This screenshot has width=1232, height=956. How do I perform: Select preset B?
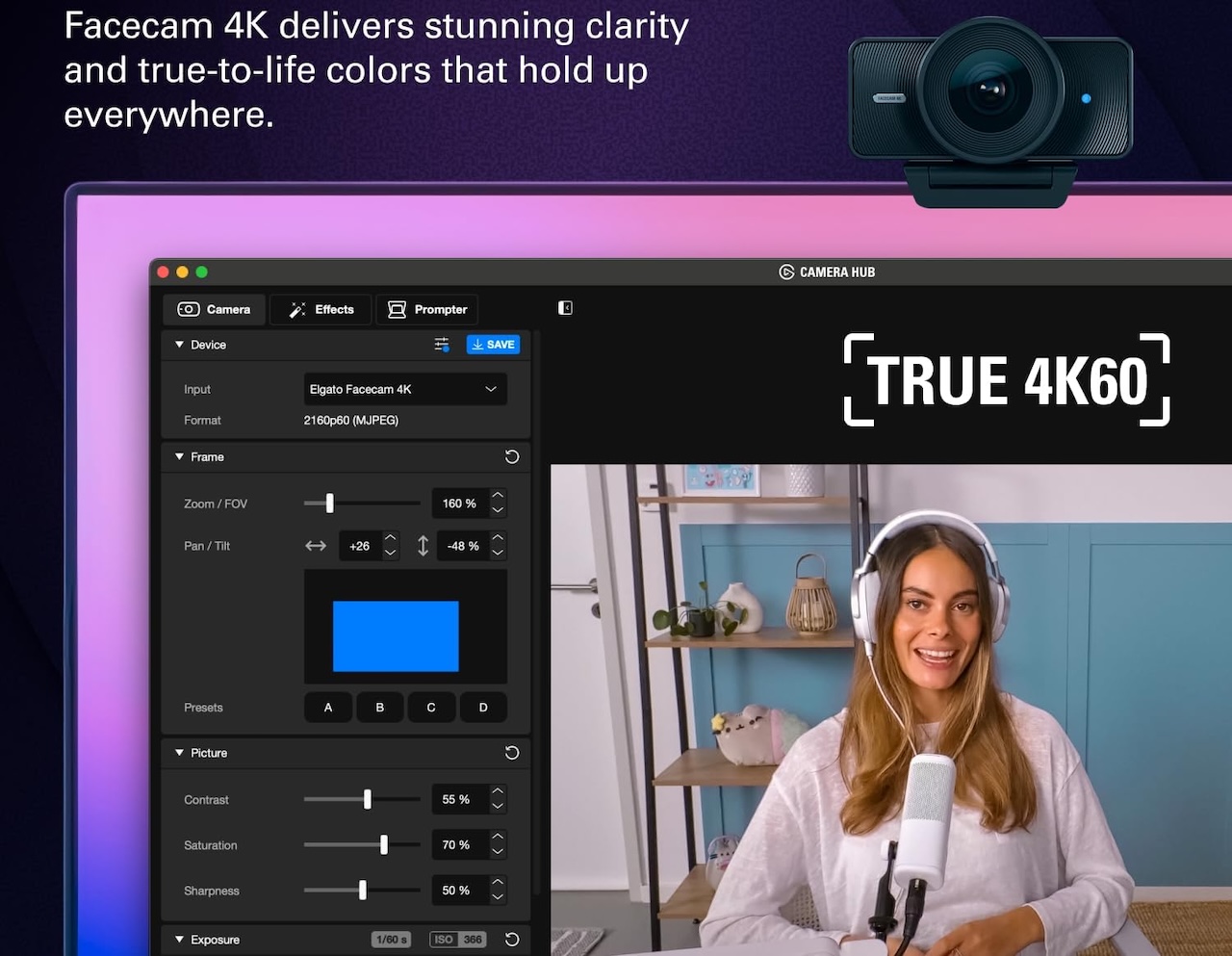[x=379, y=708]
